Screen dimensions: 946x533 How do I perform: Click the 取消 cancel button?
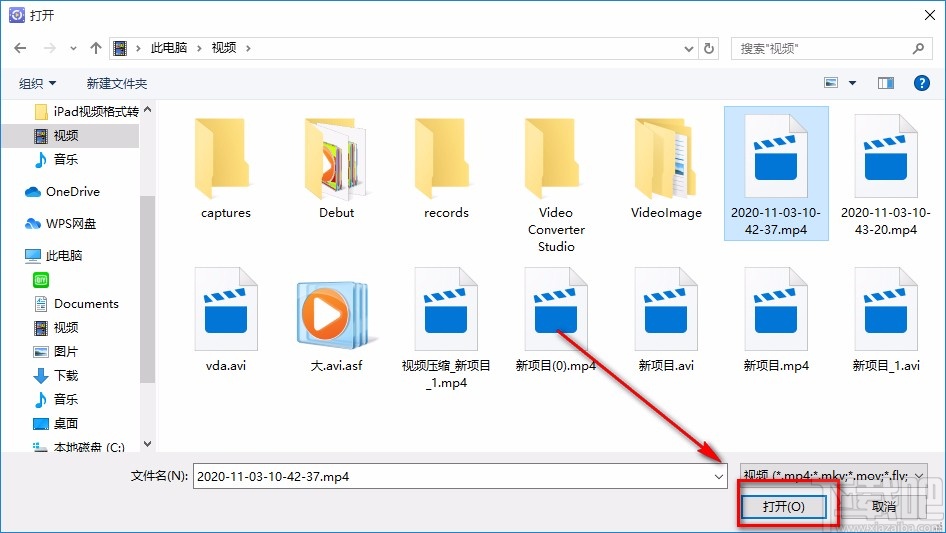point(884,506)
